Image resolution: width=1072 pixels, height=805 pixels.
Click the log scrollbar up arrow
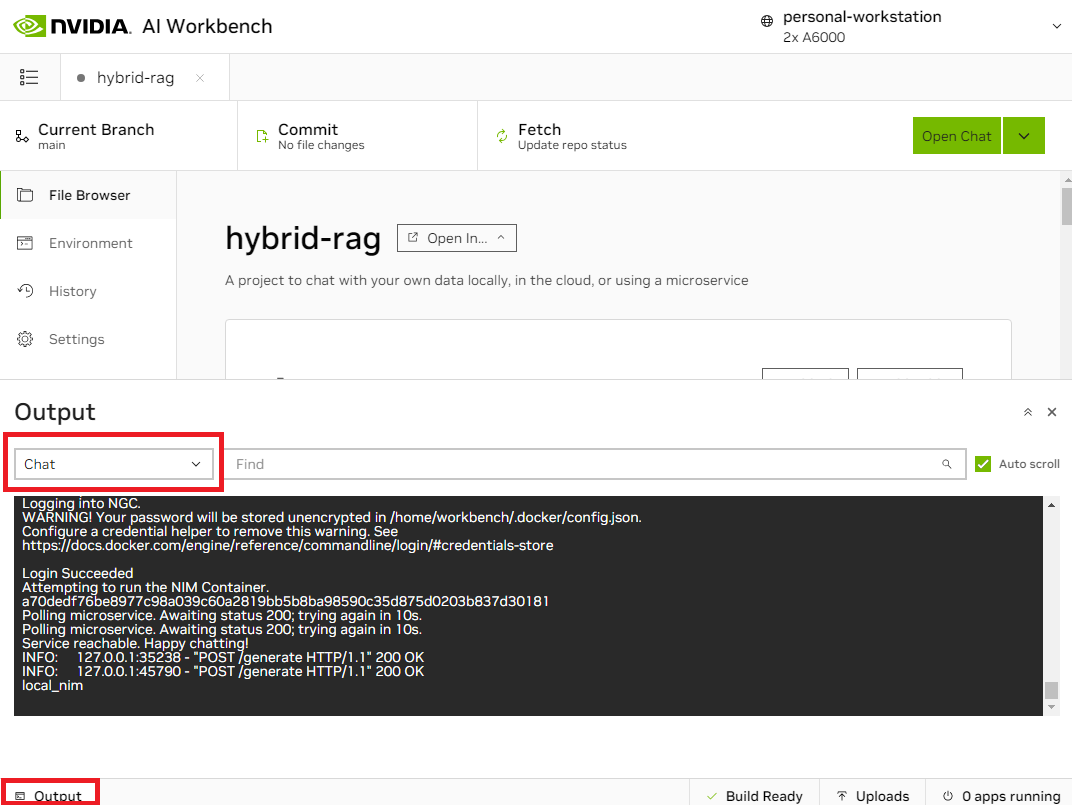tap(1051, 505)
